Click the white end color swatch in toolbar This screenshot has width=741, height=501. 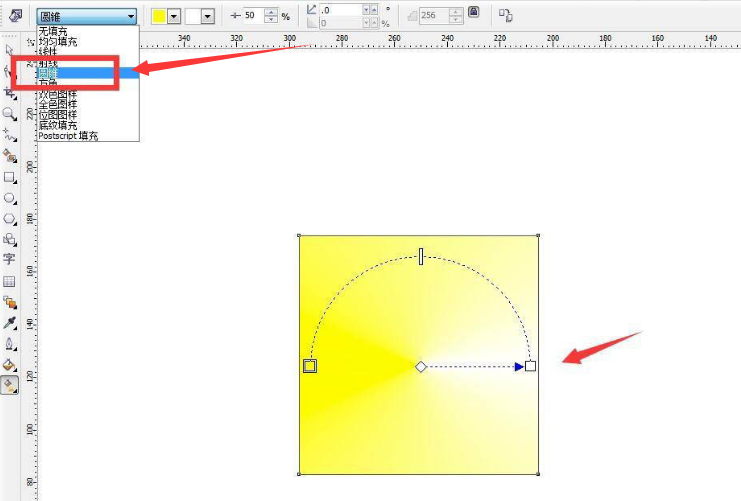(x=193, y=17)
